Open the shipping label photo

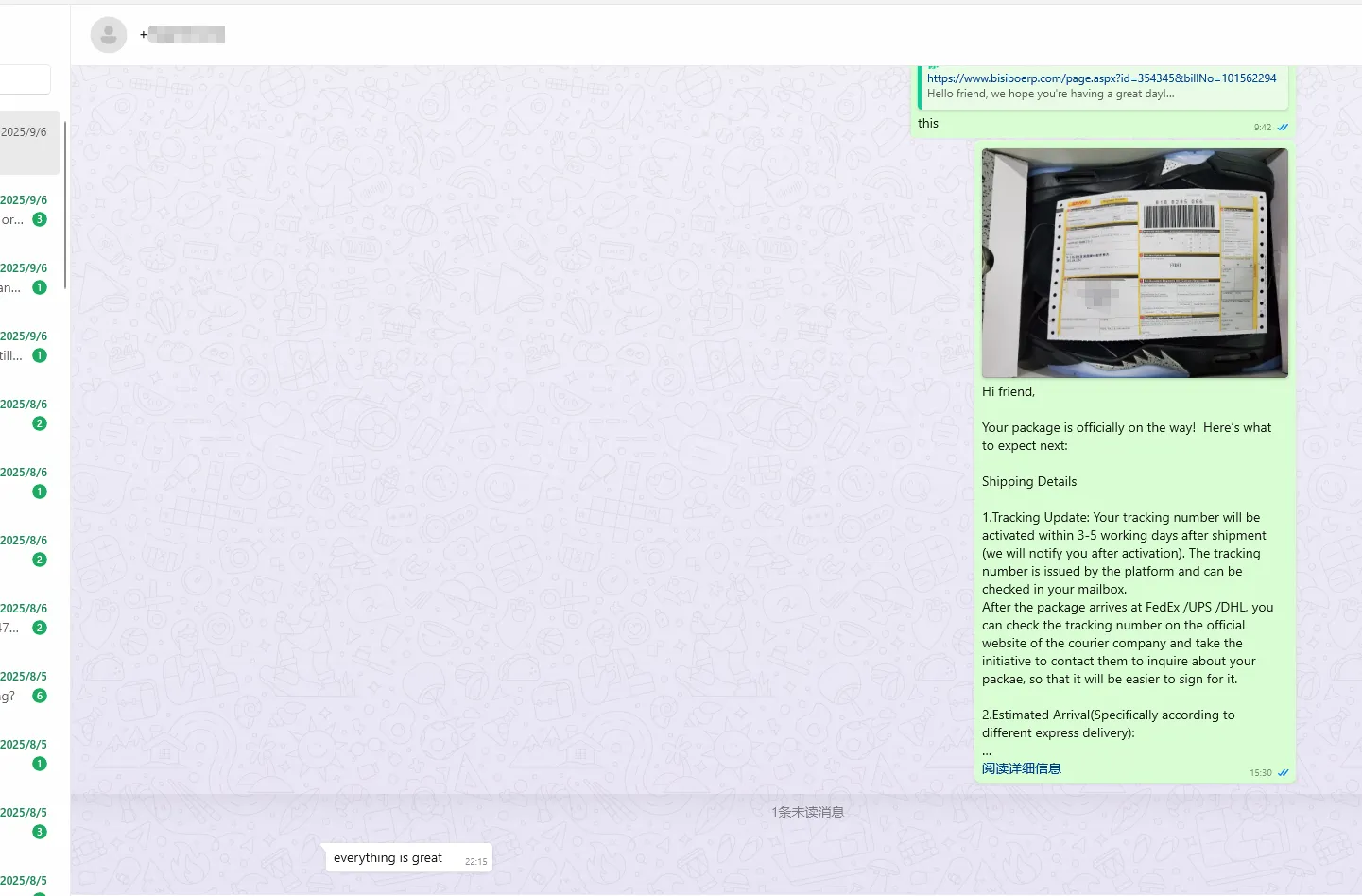point(1134,263)
